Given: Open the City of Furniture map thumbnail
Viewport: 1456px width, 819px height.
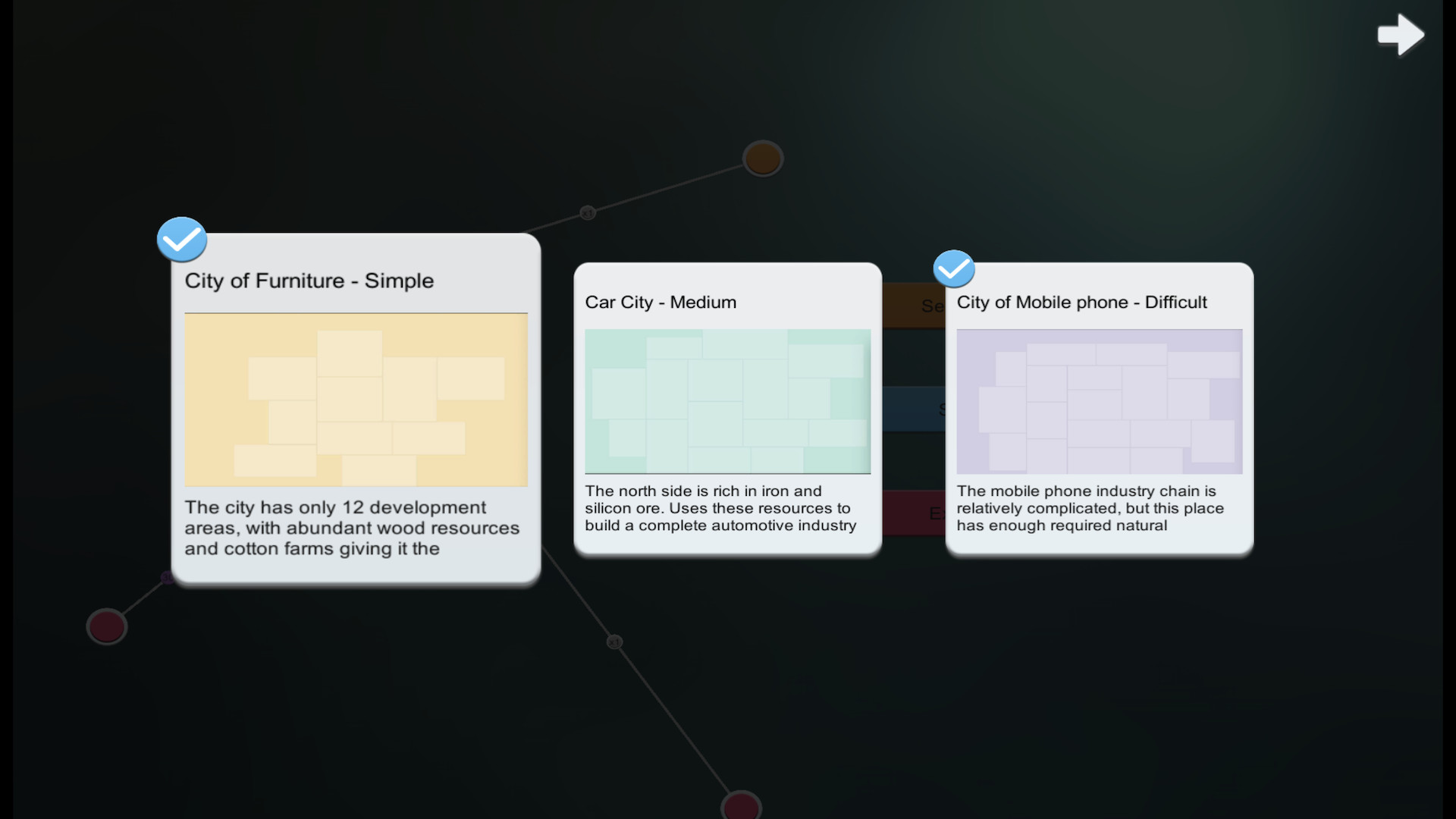Looking at the screenshot, I should 356,400.
